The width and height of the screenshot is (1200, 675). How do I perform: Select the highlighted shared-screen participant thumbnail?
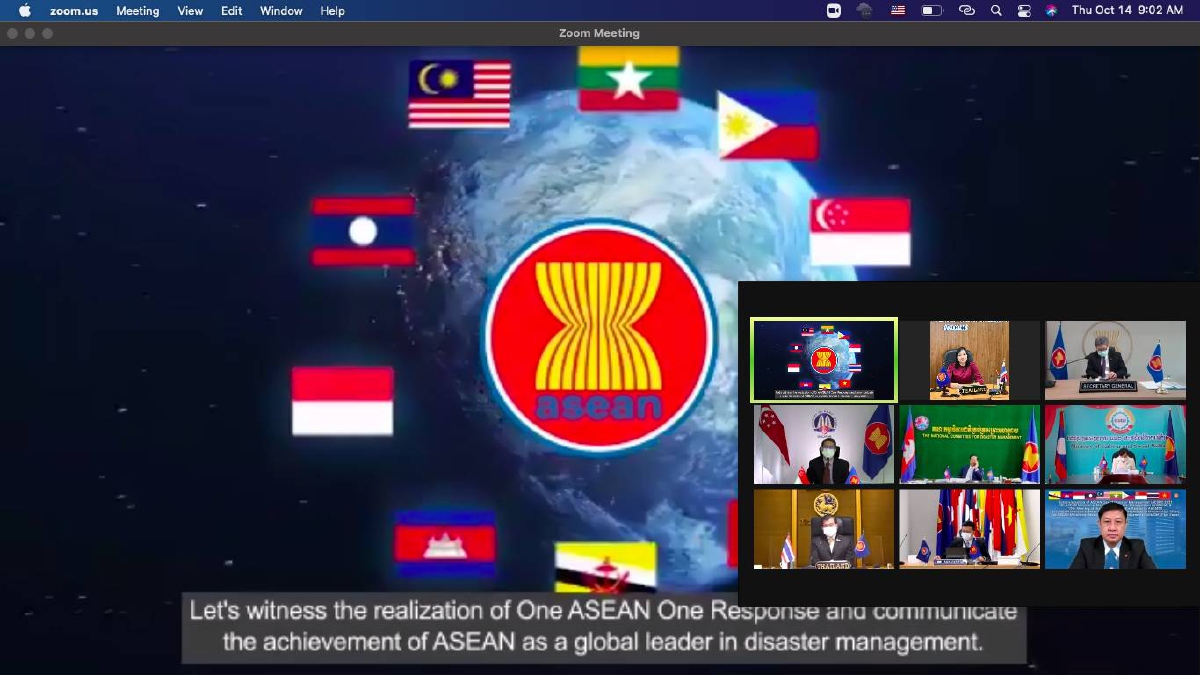tap(823, 360)
